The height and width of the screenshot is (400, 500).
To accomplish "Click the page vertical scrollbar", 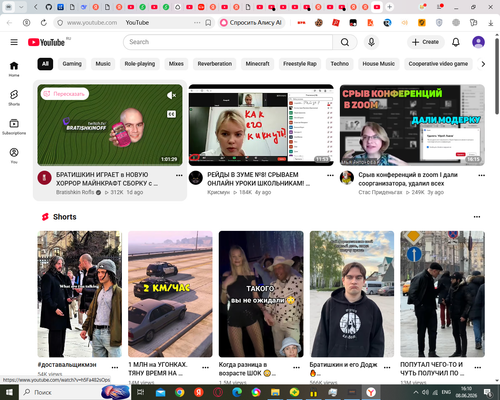I will coord(497,75).
